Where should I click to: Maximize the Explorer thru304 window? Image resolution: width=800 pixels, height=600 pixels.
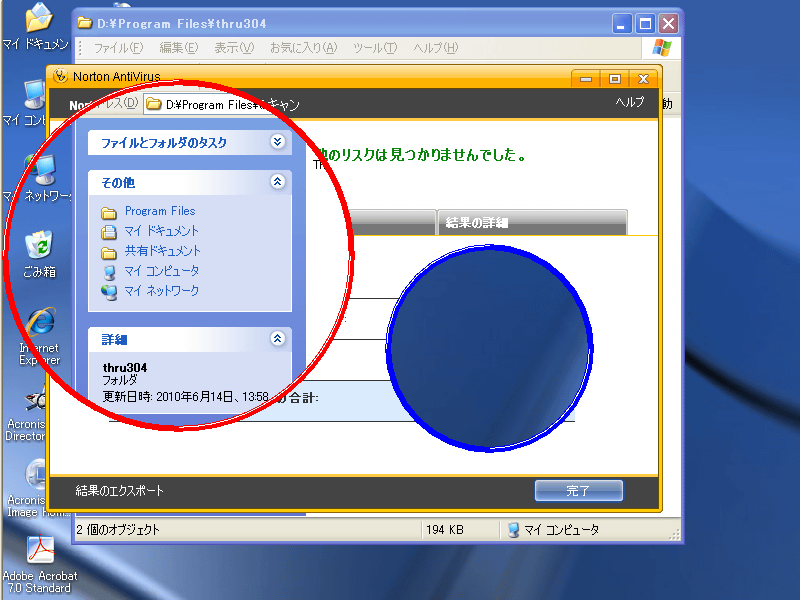[x=645, y=23]
